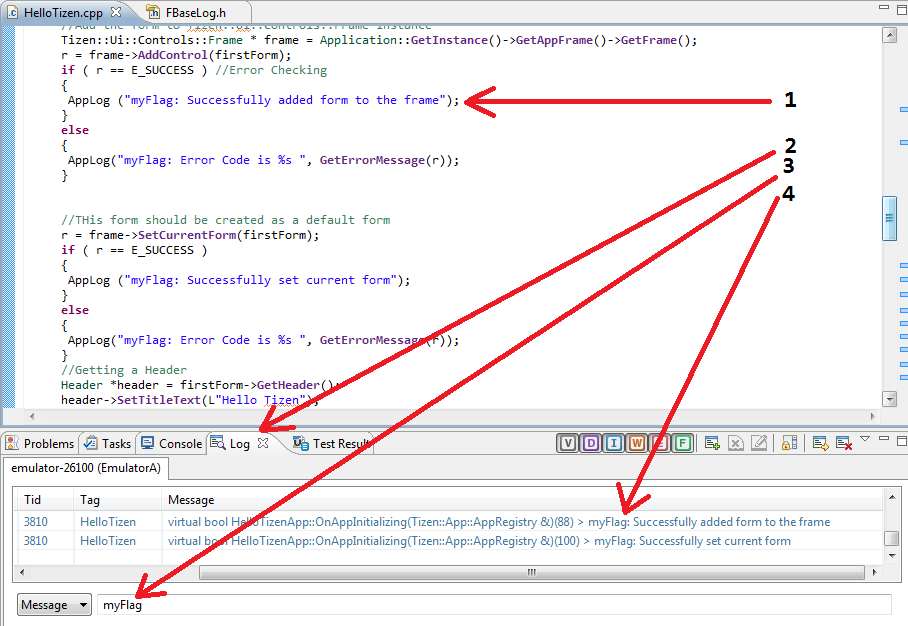This screenshot has height=626, width=908.
Task: Click the edit log tab icon
Action: [x=759, y=444]
